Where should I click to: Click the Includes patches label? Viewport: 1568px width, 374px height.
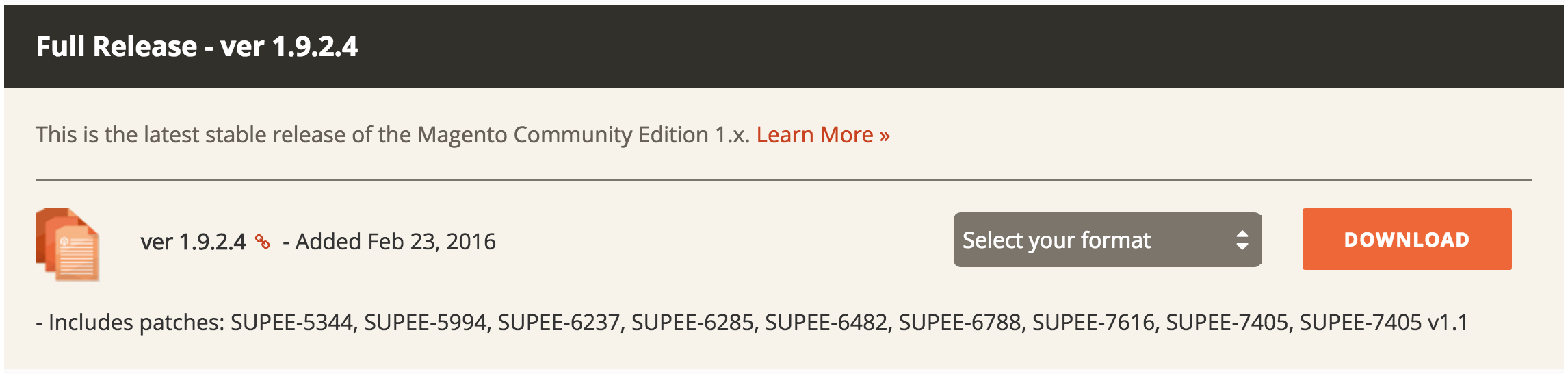pos(135,323)
